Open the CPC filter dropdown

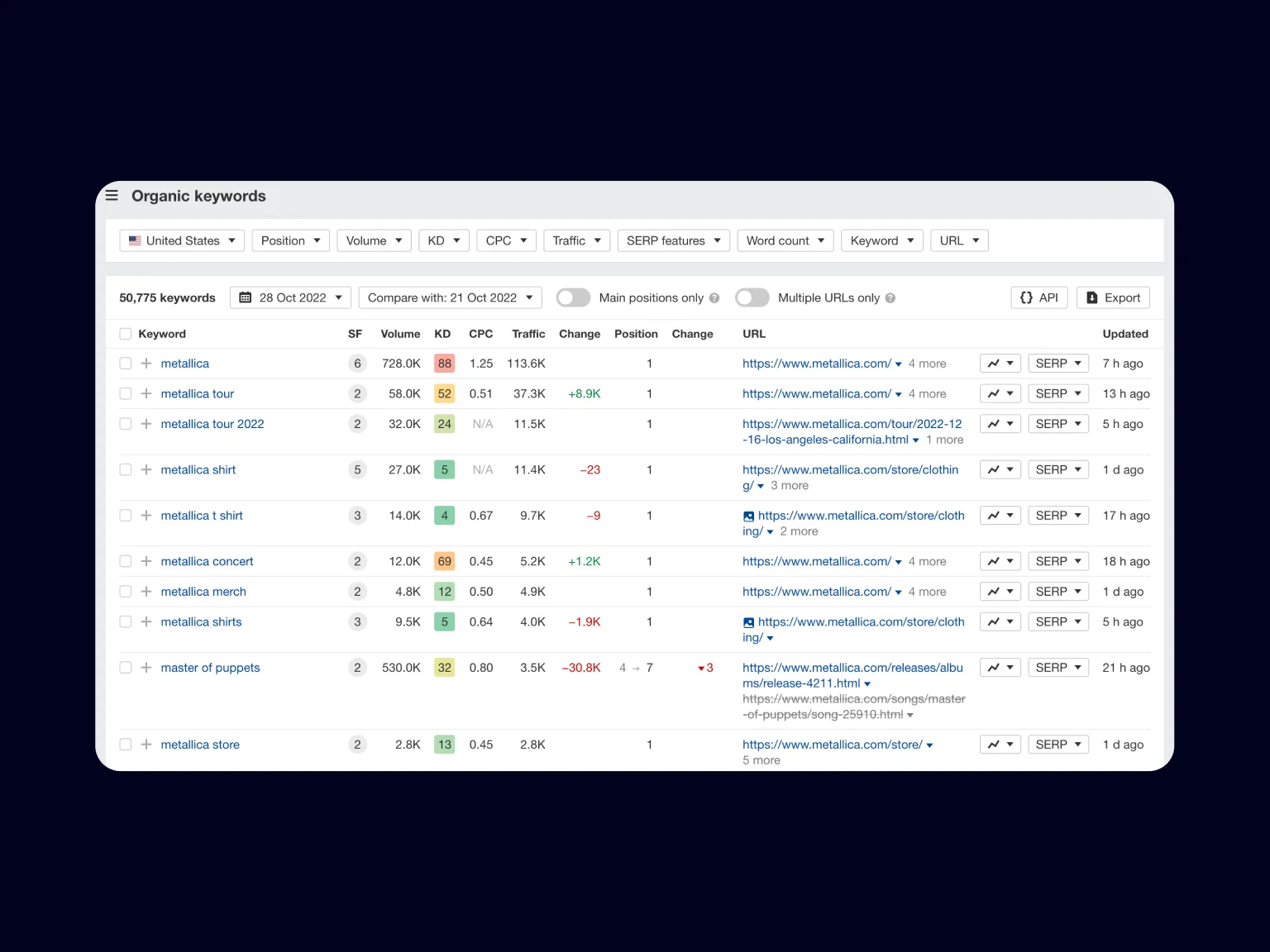[x=507, y=240]
